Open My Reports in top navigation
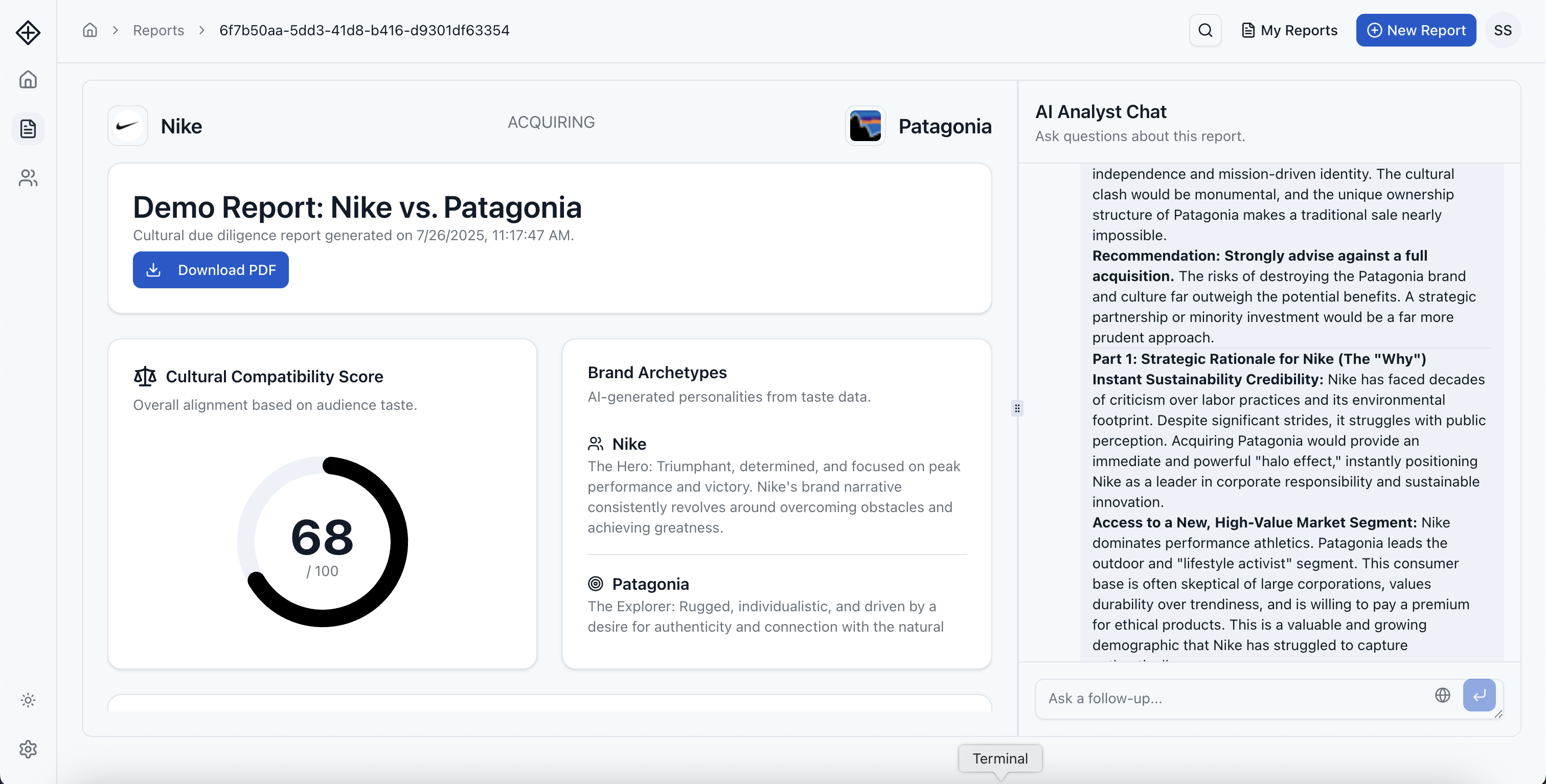 1289,30
